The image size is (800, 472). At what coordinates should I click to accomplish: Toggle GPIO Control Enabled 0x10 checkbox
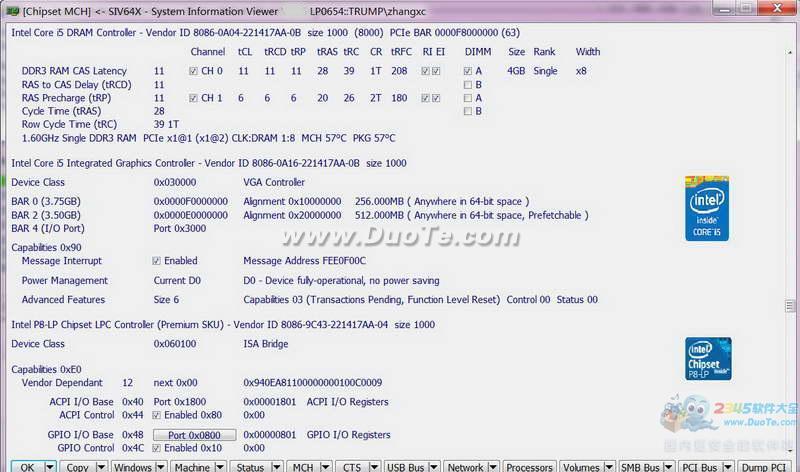tap(157, 448)
